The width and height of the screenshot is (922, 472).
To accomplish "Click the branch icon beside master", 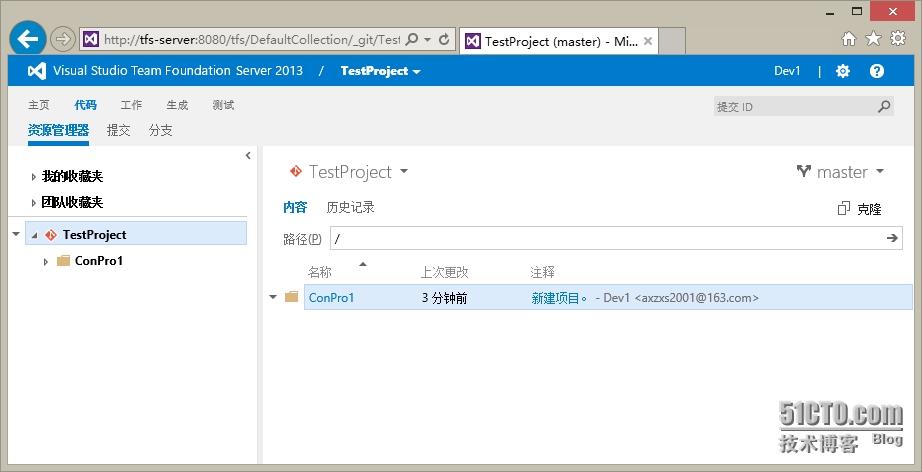I will click(x=804, y=172).
